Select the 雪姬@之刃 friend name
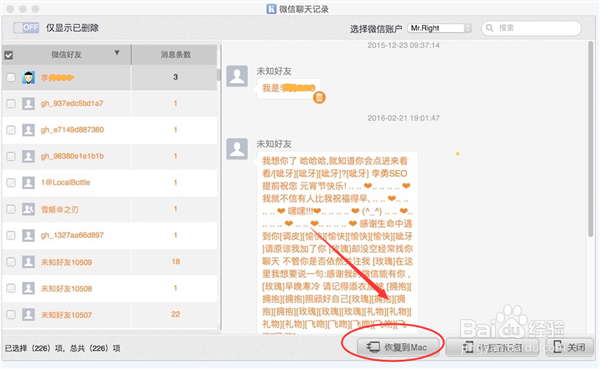The height and width of the screenshot is (369, 600). 60,209
